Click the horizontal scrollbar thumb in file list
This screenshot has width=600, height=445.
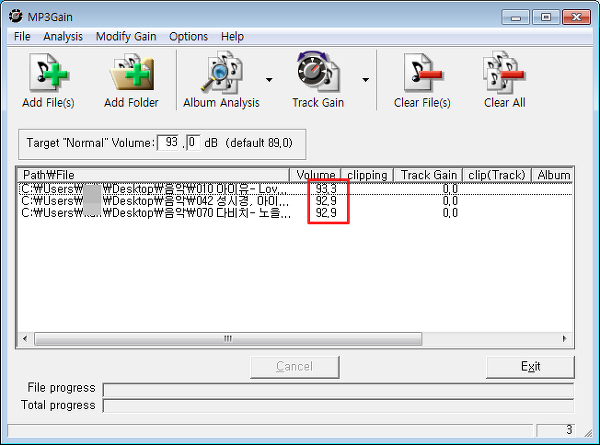(x=228, y=339)
